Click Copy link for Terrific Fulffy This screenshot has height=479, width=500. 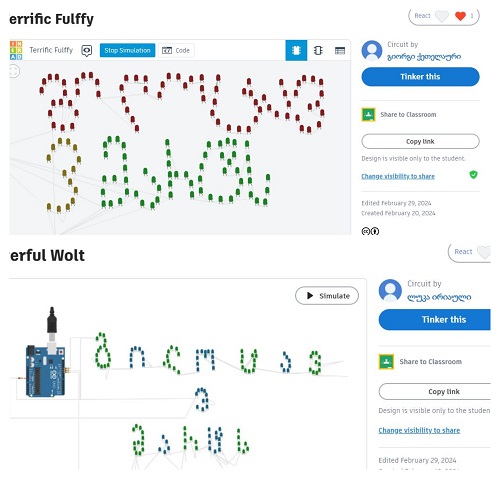pos(420,141)
